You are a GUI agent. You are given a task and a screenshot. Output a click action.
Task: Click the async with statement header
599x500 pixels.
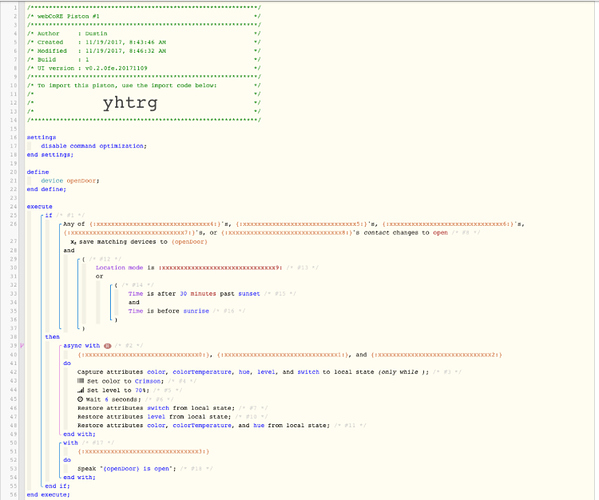(x=82, y=346)
